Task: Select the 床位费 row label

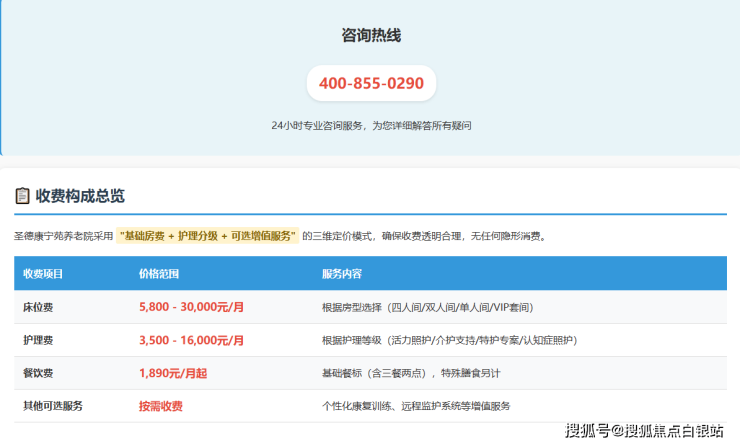Action: click(38, 307)
